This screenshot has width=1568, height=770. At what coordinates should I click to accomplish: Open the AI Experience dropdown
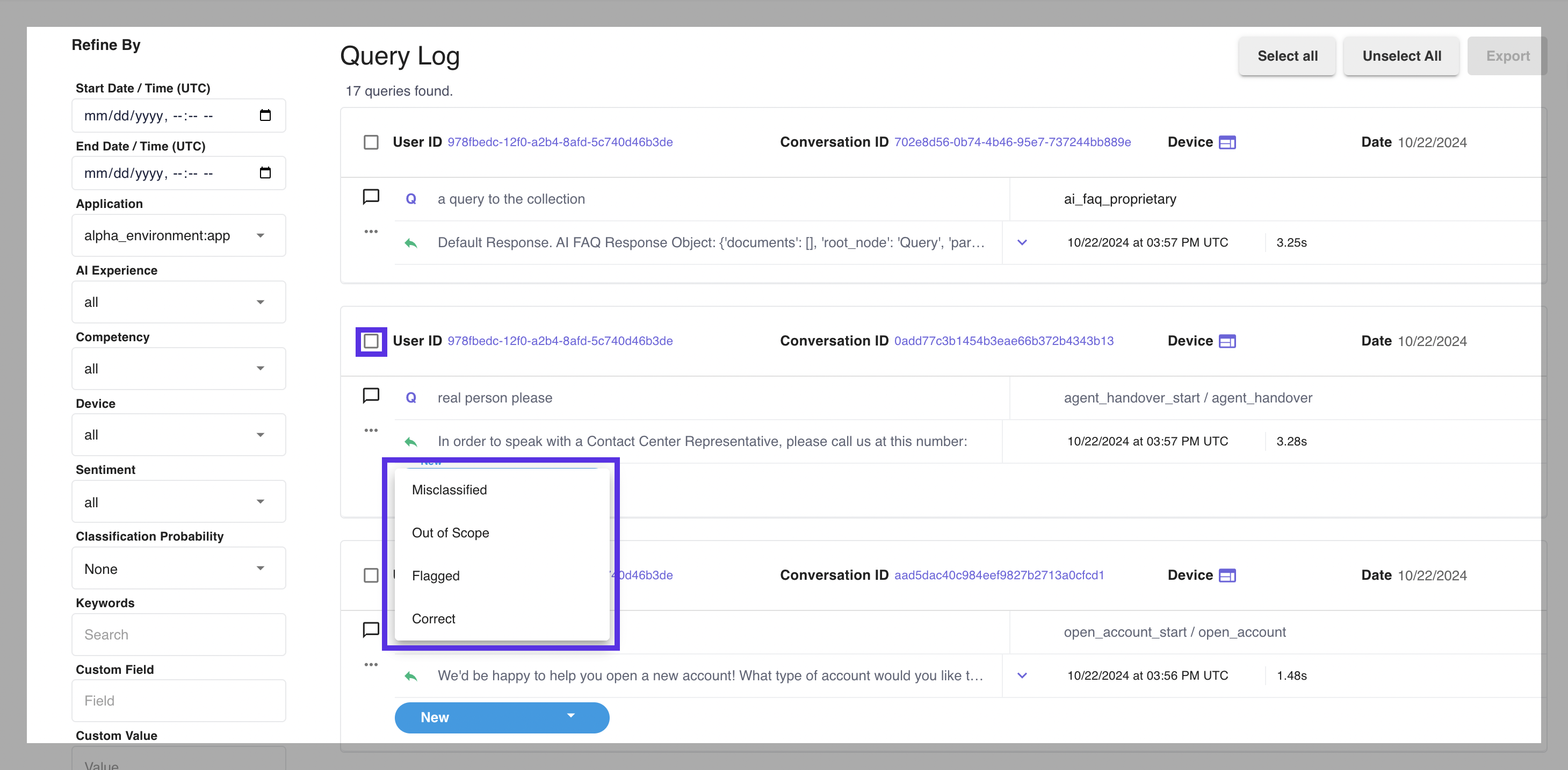click(178, 302)
